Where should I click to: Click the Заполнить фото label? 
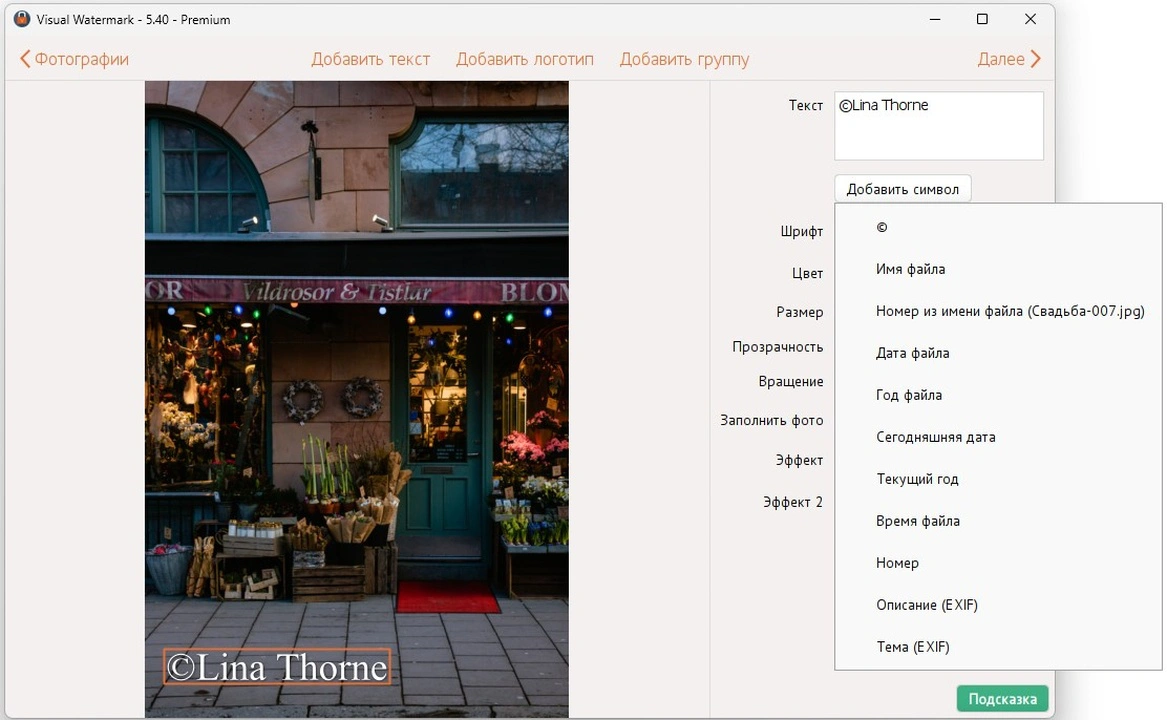pos(771,421)
